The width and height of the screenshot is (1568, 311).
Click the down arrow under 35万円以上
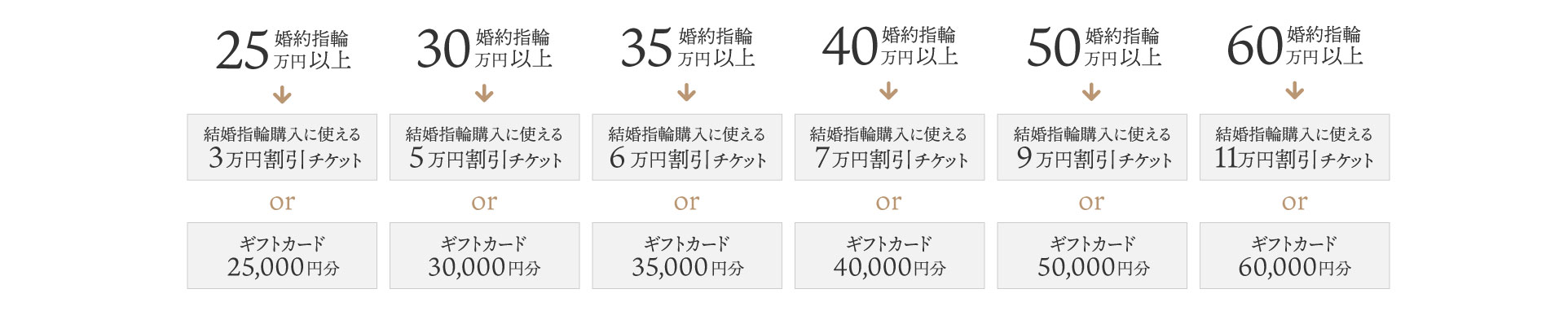[687, 94]
